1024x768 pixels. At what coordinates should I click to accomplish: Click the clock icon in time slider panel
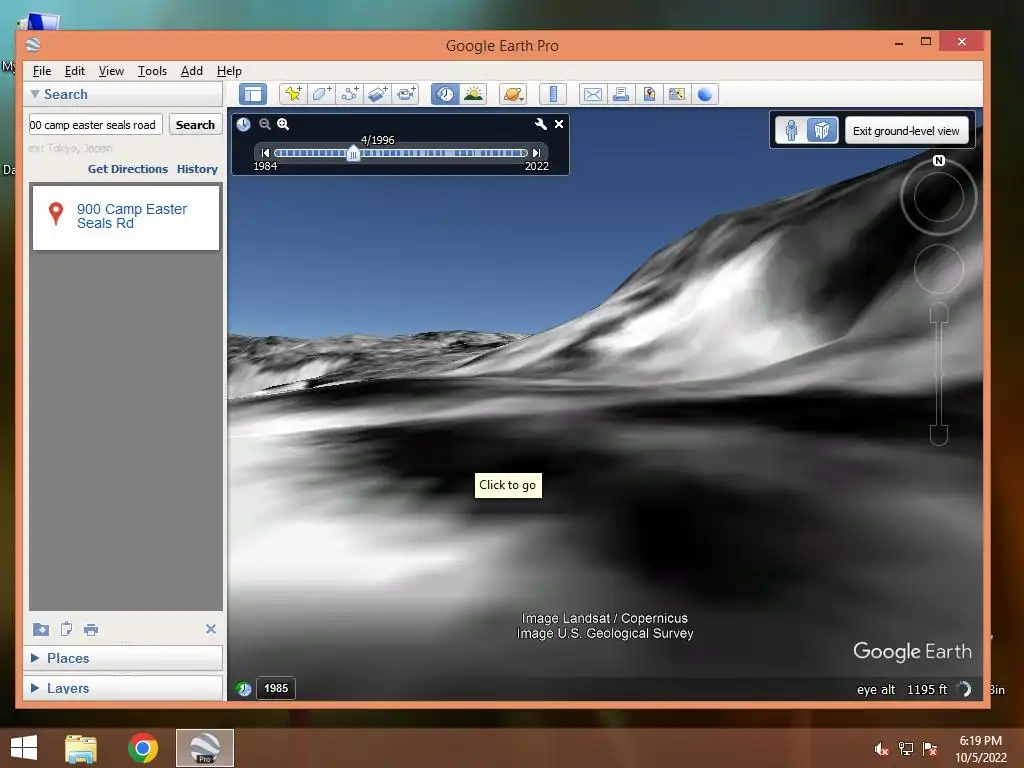[243, 124]
